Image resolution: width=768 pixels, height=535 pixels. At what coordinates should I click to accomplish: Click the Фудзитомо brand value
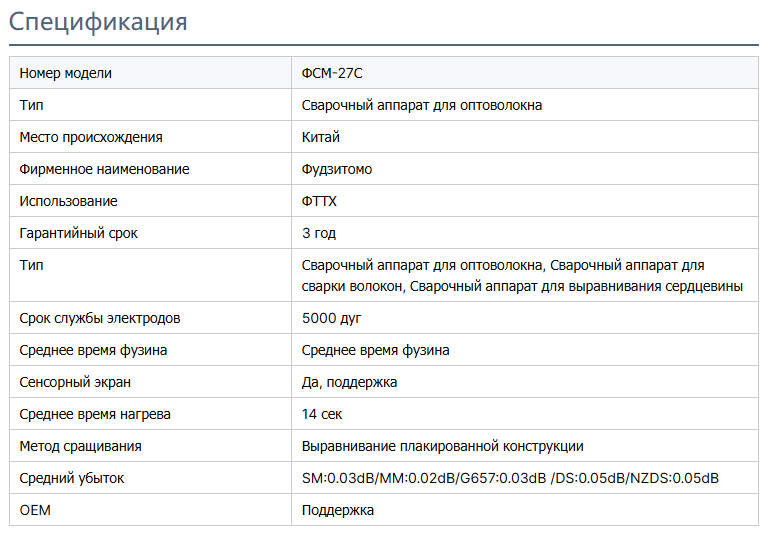click(336, 169)
